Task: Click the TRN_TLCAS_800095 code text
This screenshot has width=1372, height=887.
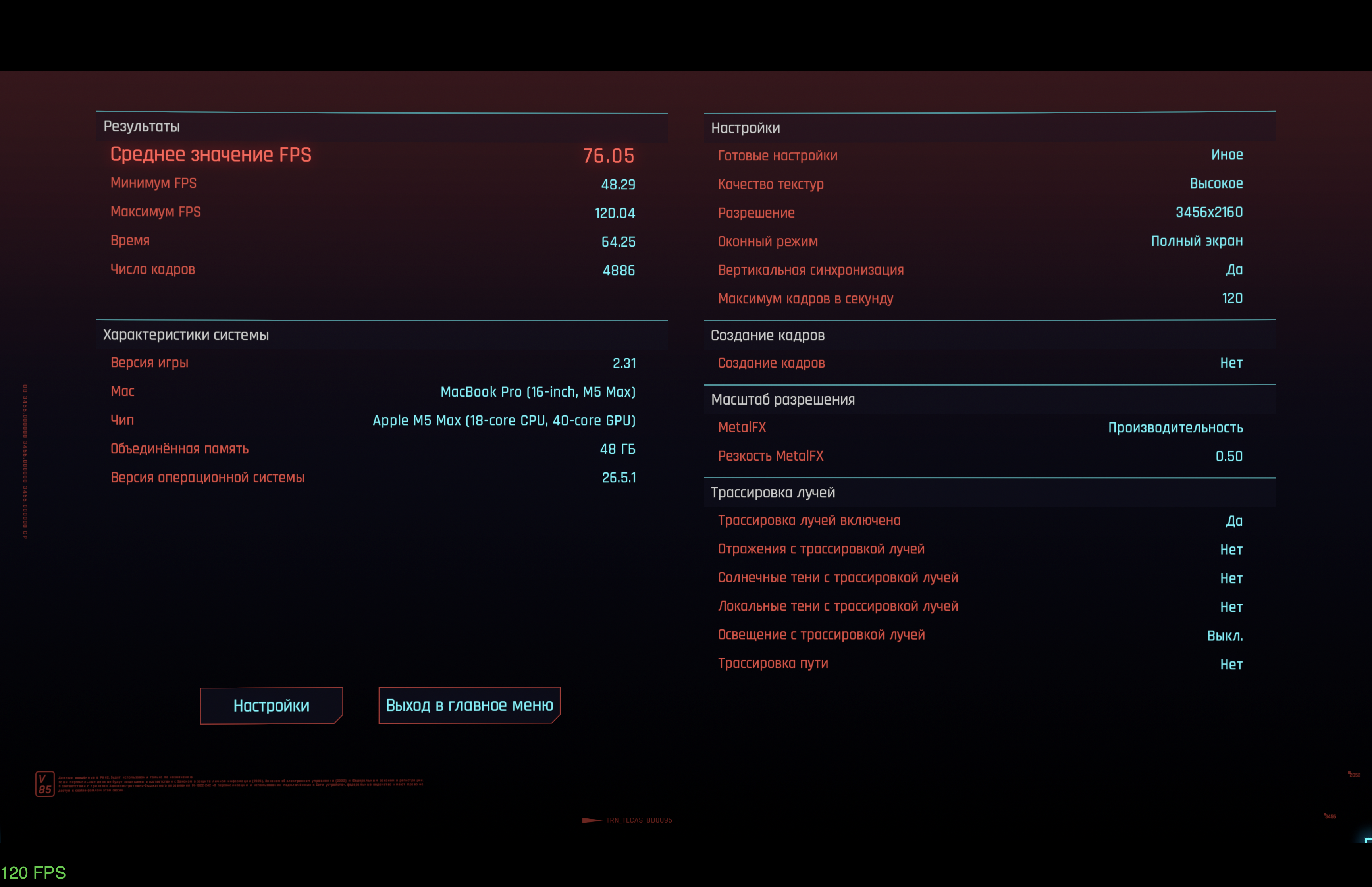Action: 638,820
